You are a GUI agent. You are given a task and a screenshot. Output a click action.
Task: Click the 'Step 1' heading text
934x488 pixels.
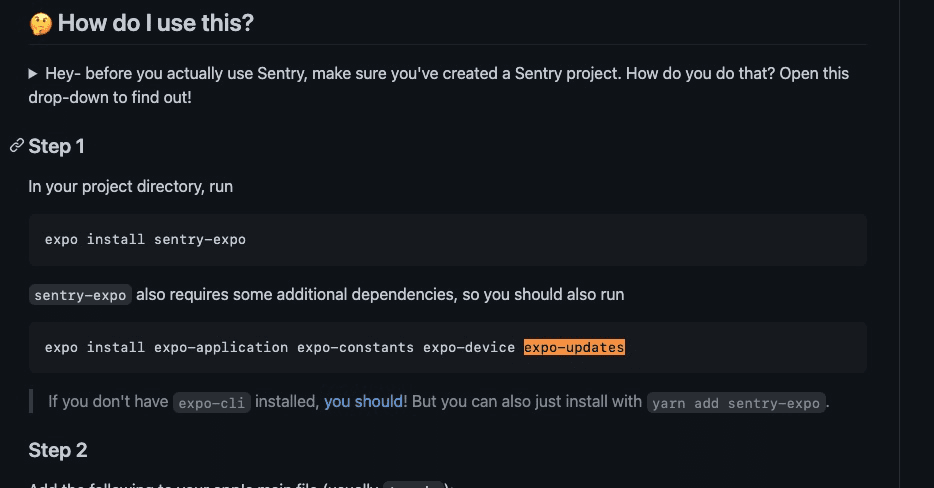click(x=57, y=146)
